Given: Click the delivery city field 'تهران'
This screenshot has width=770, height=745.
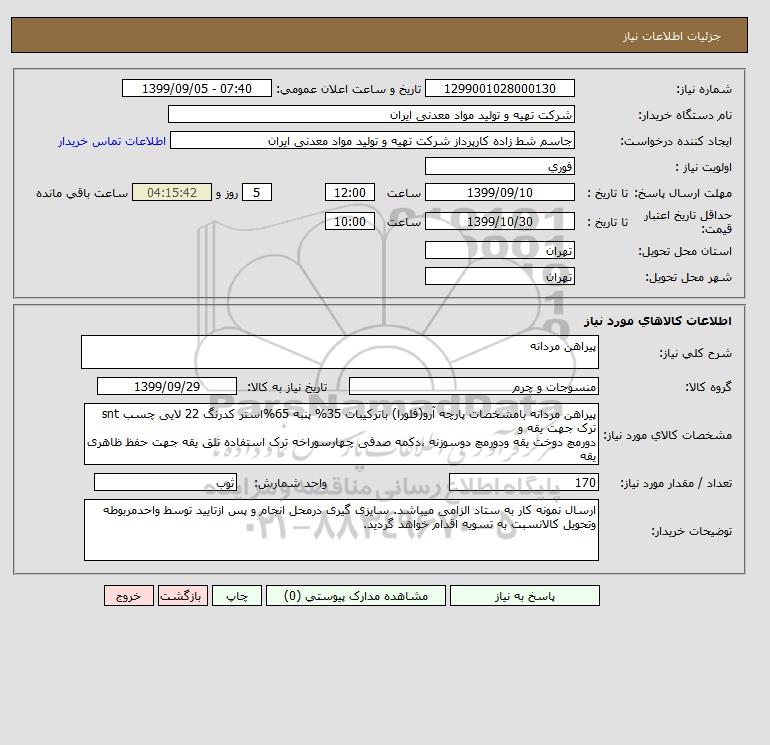Looking at the screenshot, I should pyautogui.click(x=499, y=276).
